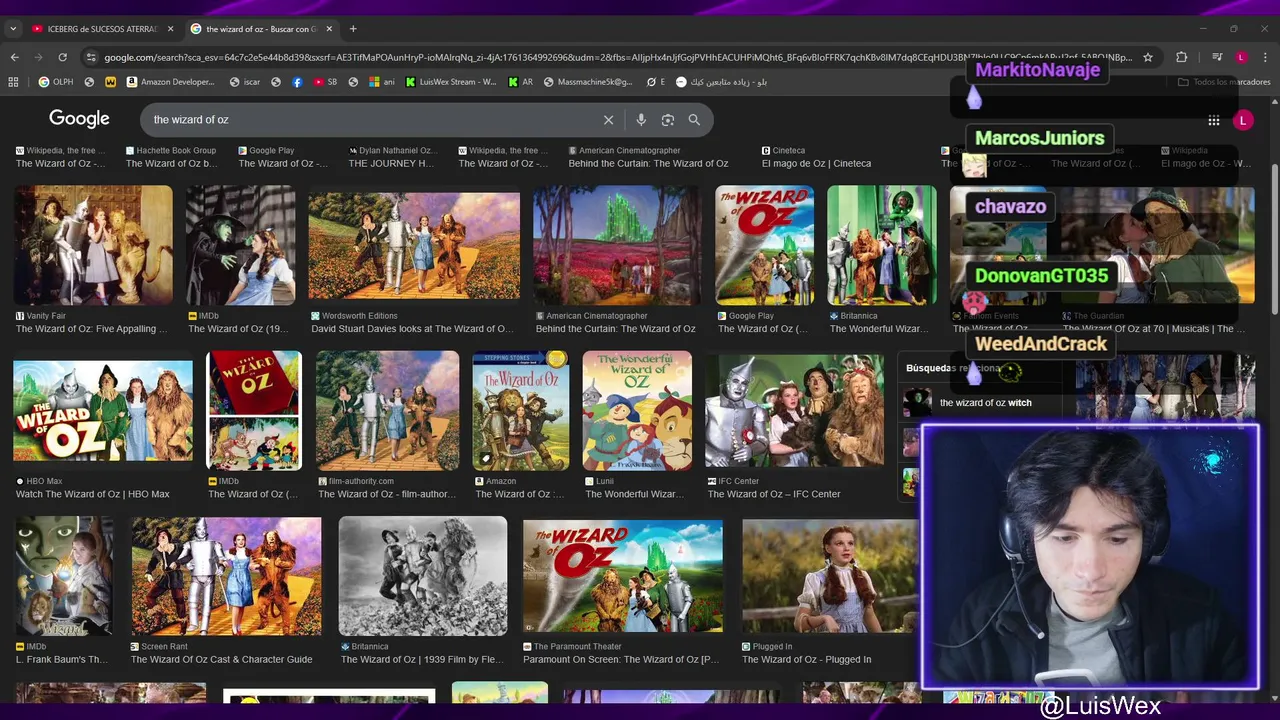This screenshot has width=1280, height=720.
Task: Open Vanity Fair Five Appalling result image
Action: coord(93,245)
